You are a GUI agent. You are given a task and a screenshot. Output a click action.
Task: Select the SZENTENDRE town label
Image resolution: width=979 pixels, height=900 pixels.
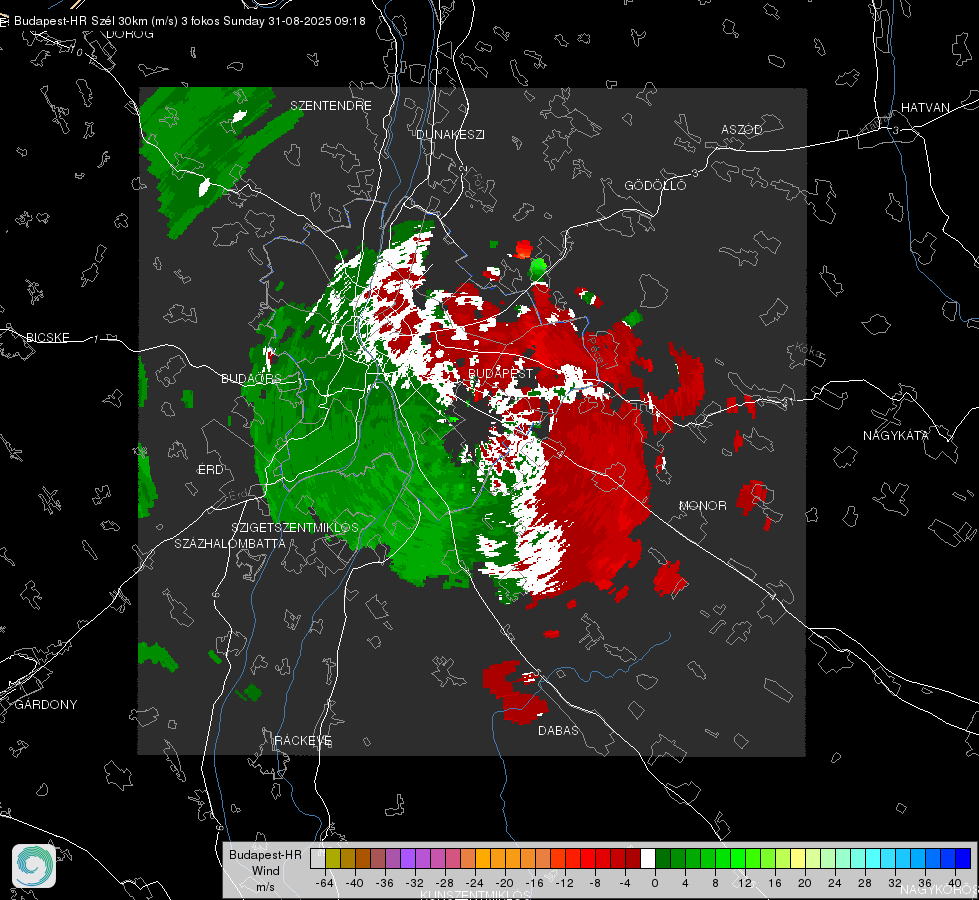click(331, 106)
